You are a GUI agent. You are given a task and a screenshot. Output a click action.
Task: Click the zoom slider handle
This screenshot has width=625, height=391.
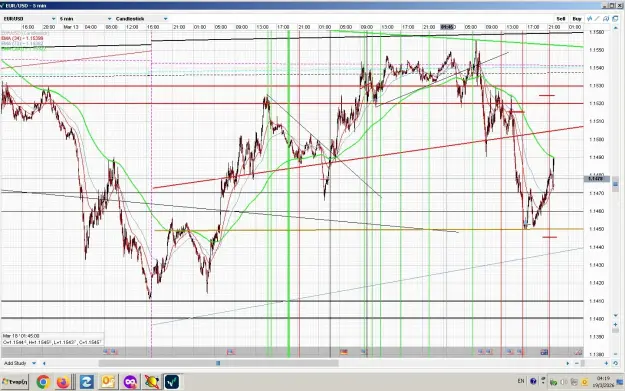[583, 363]
